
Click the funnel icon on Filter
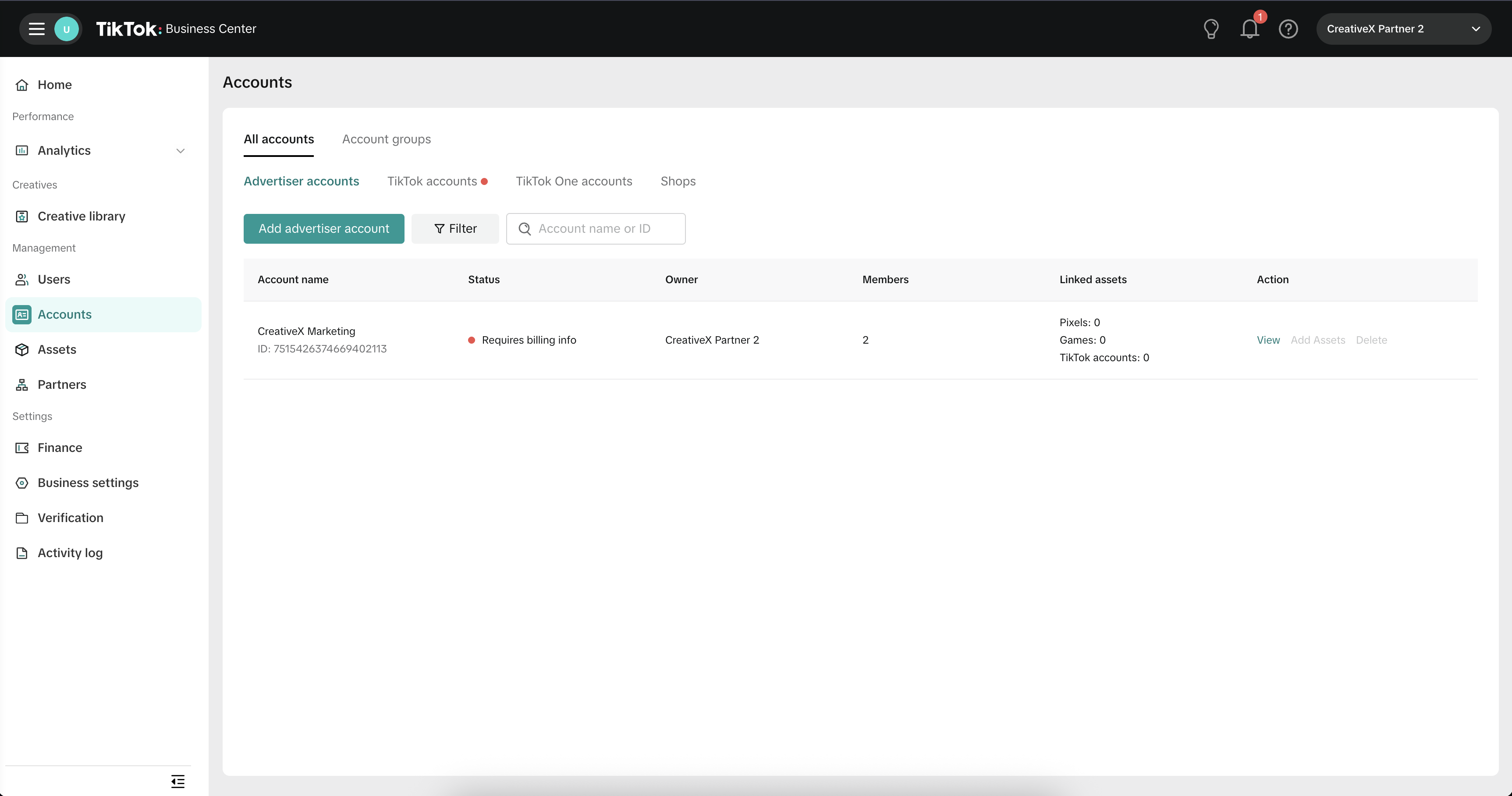(439, 229)
